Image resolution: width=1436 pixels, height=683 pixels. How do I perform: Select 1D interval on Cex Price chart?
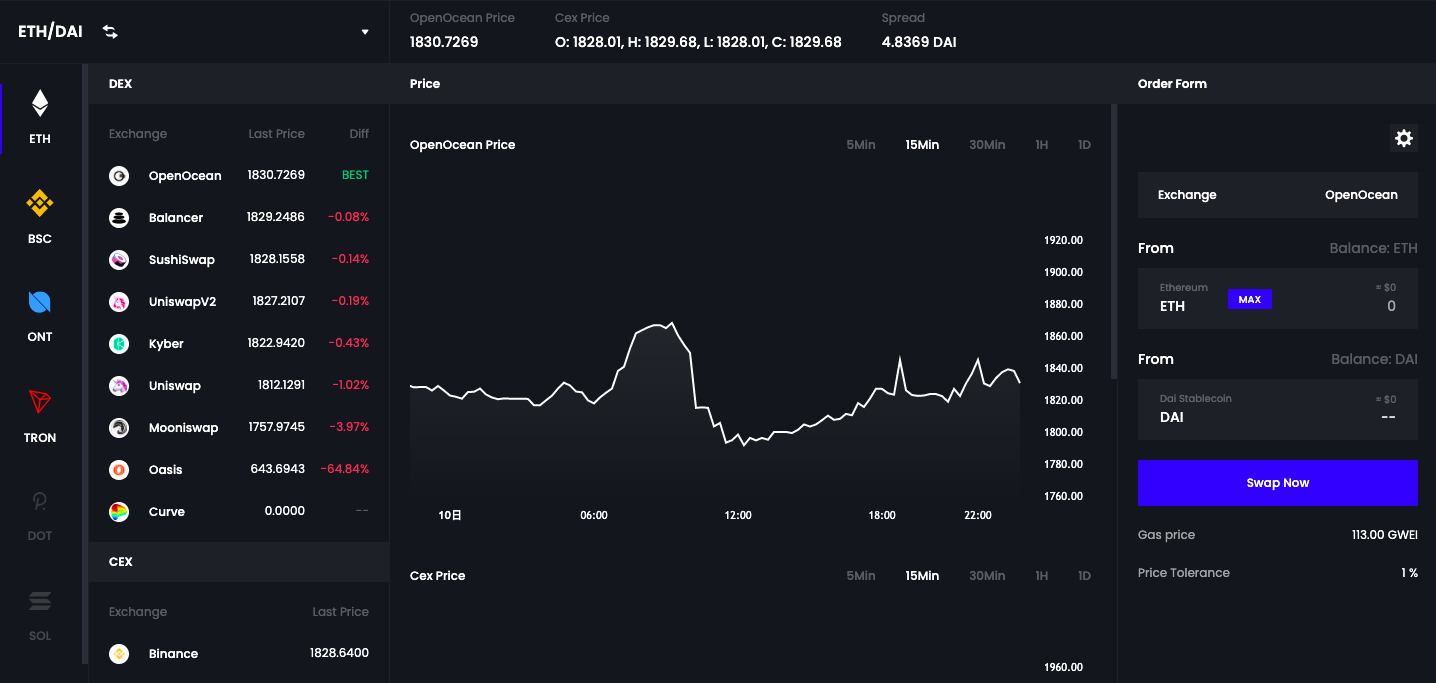point(1084,576)
